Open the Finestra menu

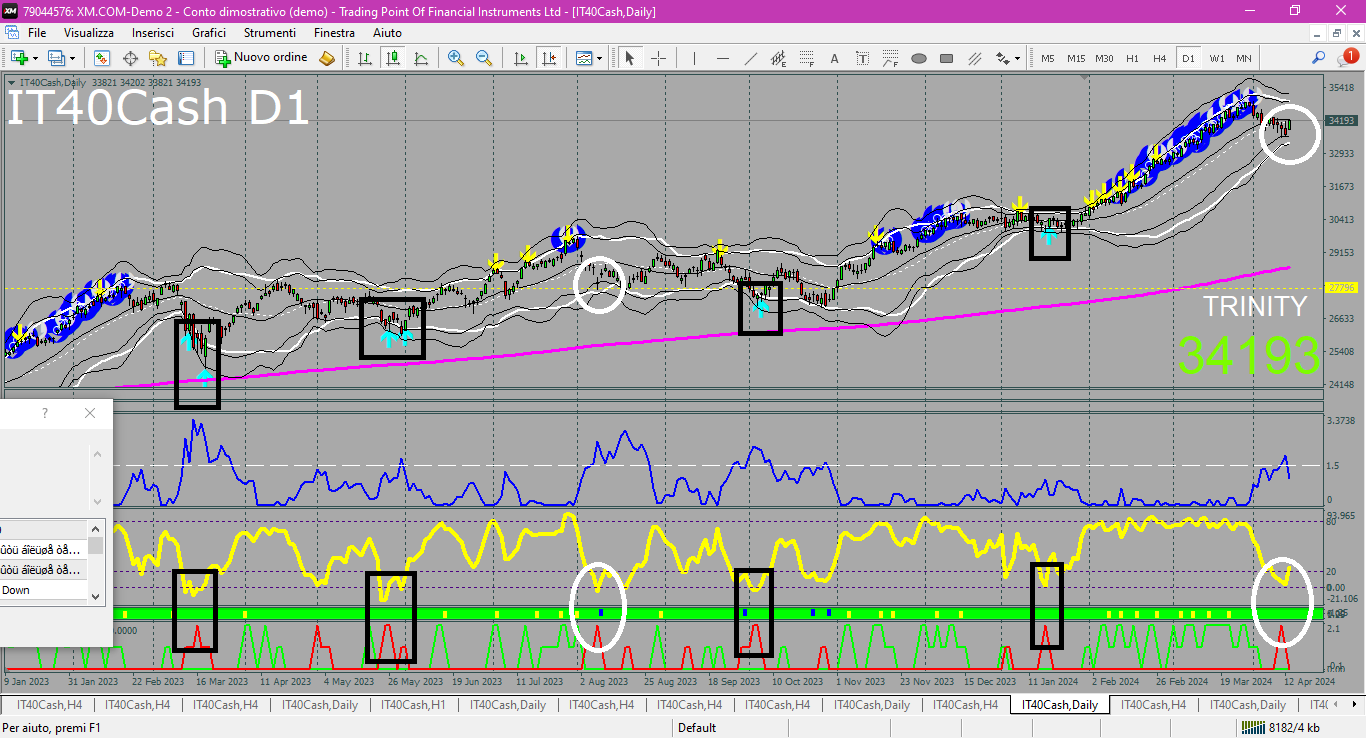(x=334, y=33)
